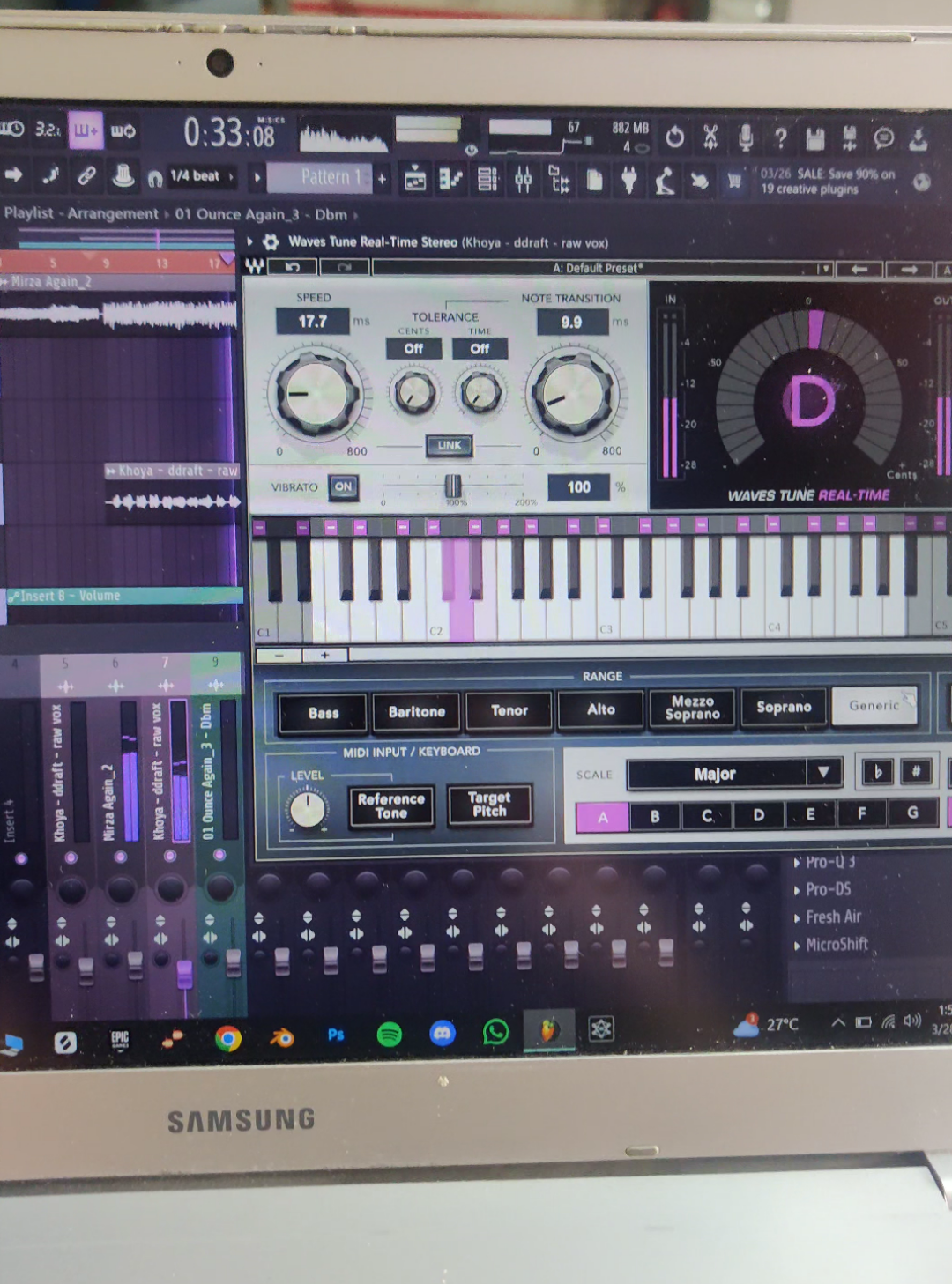
Task: Open the pattern selector arrow
Action: pos(257,177)
